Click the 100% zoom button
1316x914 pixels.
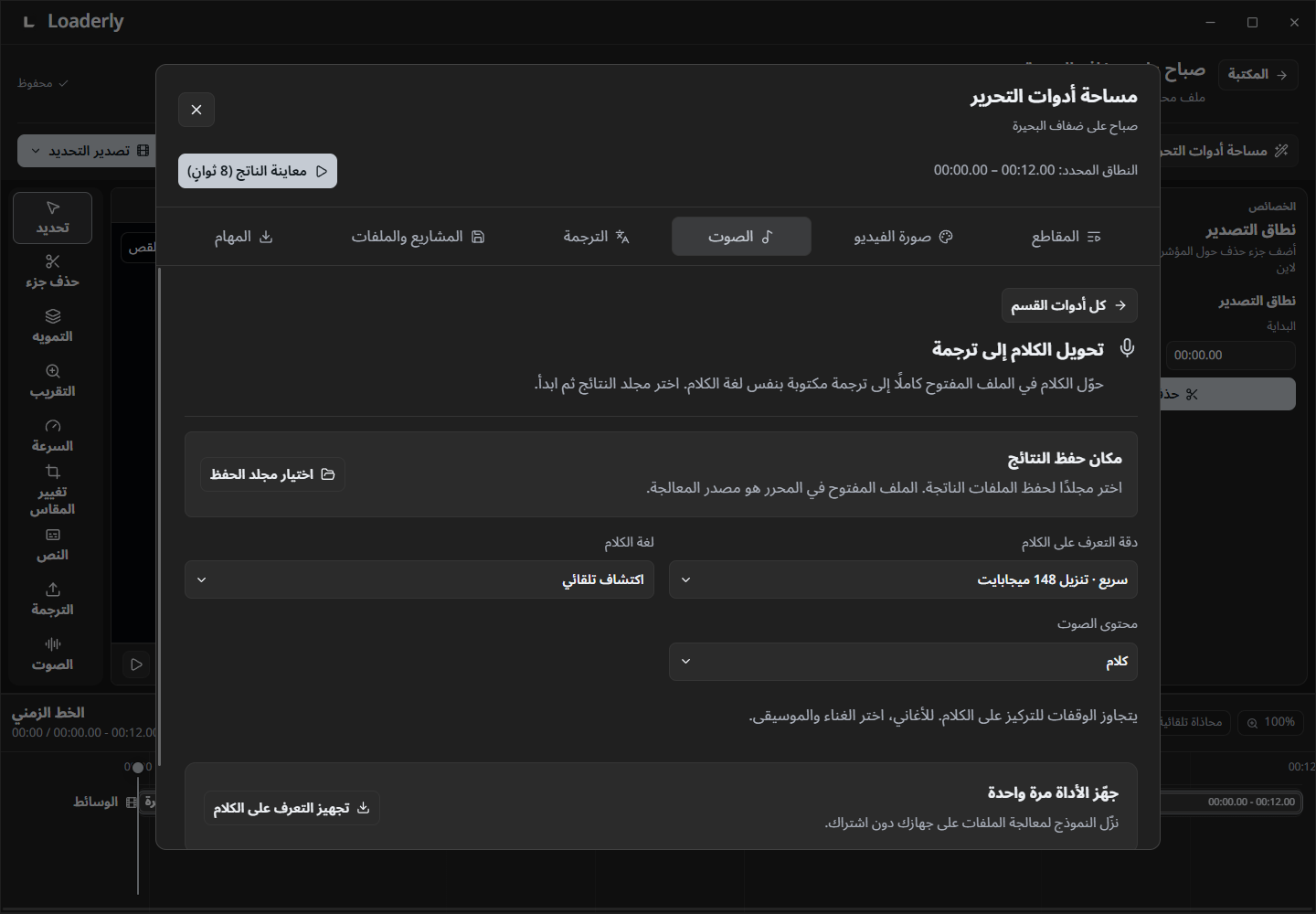1270,722
